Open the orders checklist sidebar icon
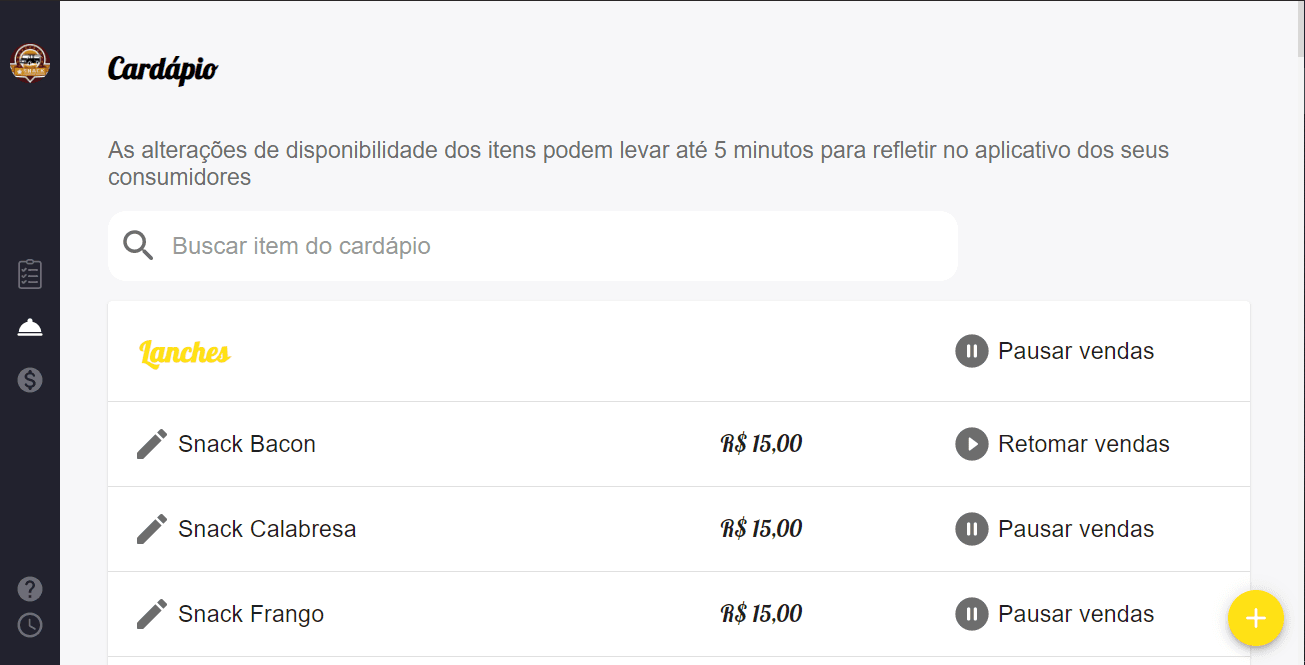This screenshot has height=665, width=1305. tap(30, 274)
